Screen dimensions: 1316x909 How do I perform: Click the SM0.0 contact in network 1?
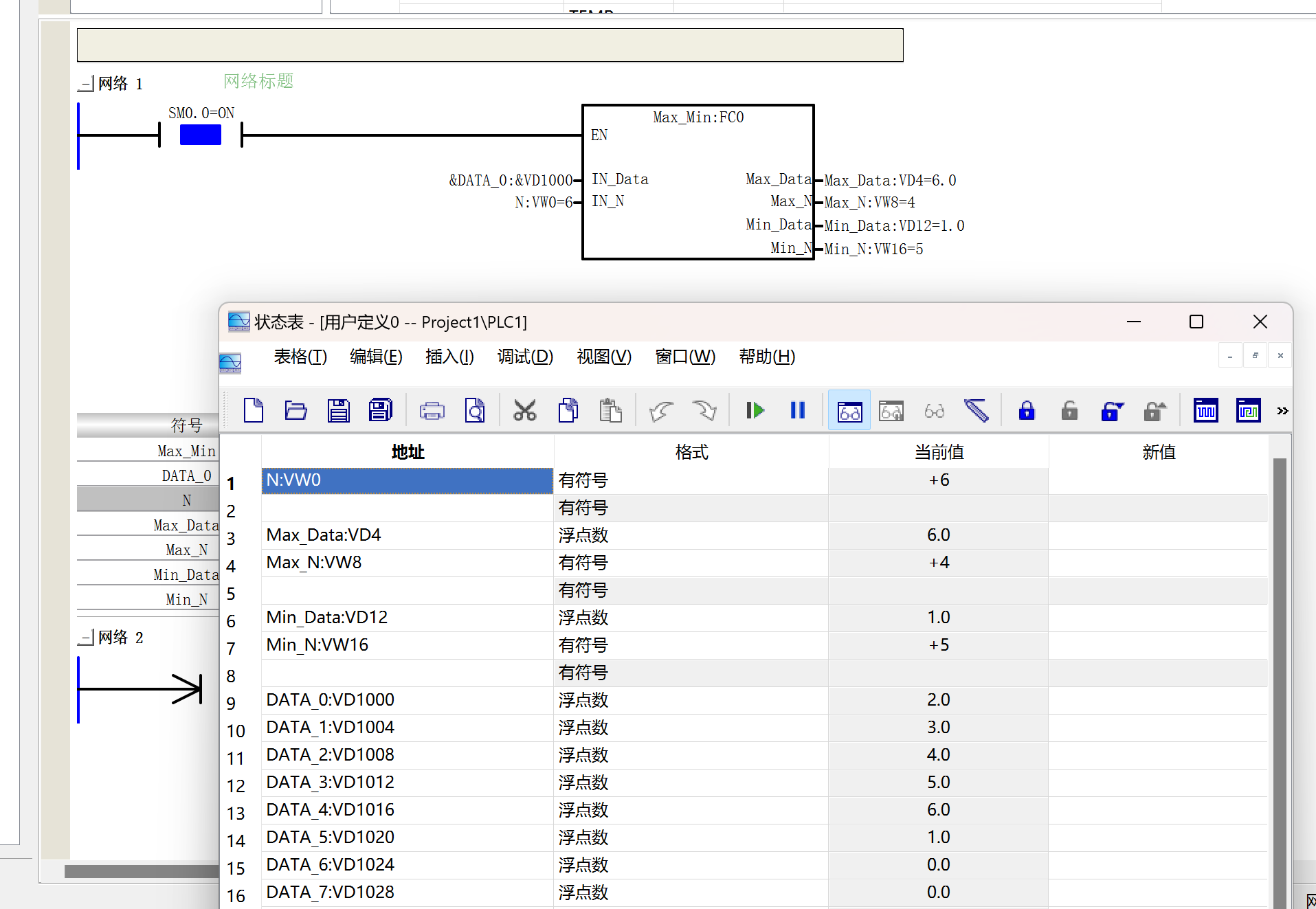pos(201,135)
